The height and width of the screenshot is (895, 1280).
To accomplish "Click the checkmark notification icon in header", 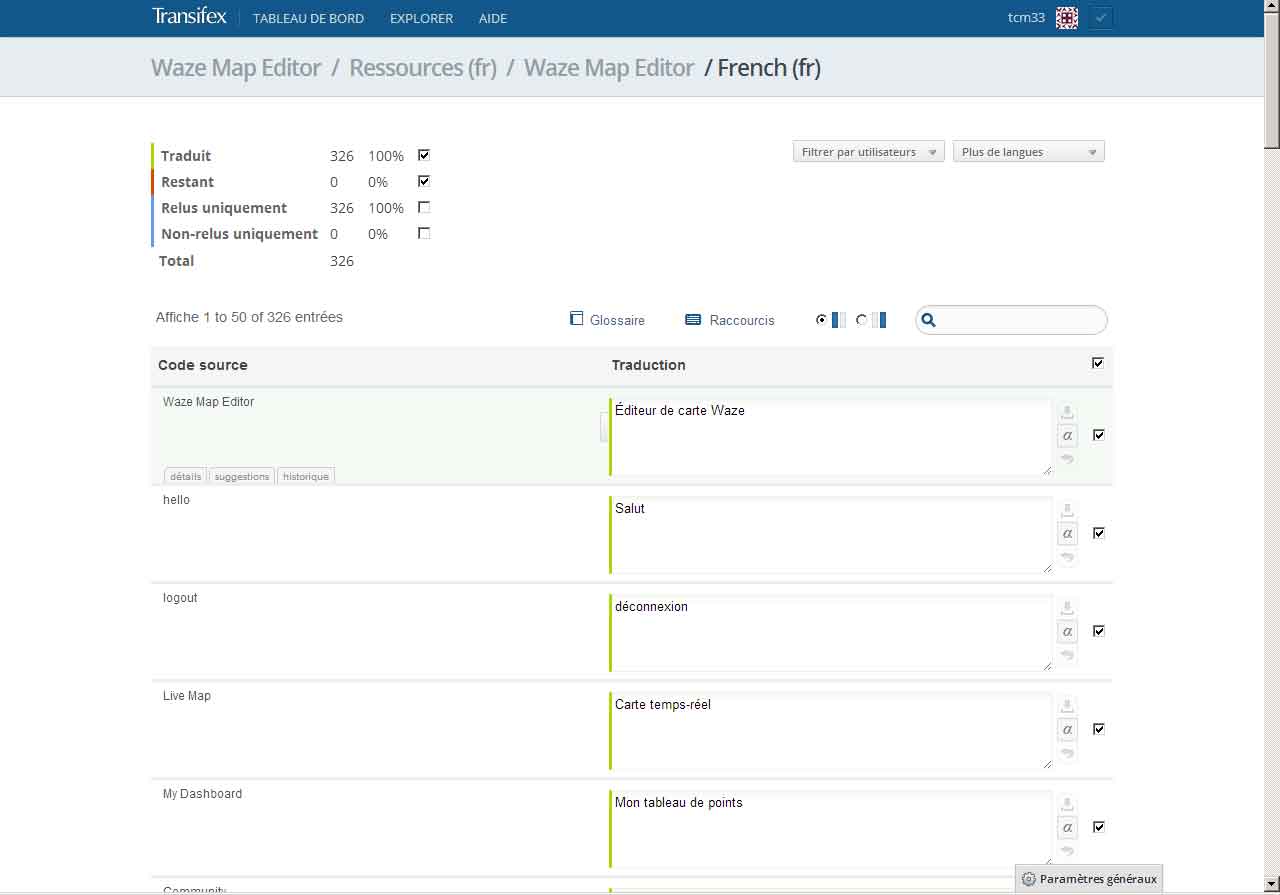I will [1100, 18].
